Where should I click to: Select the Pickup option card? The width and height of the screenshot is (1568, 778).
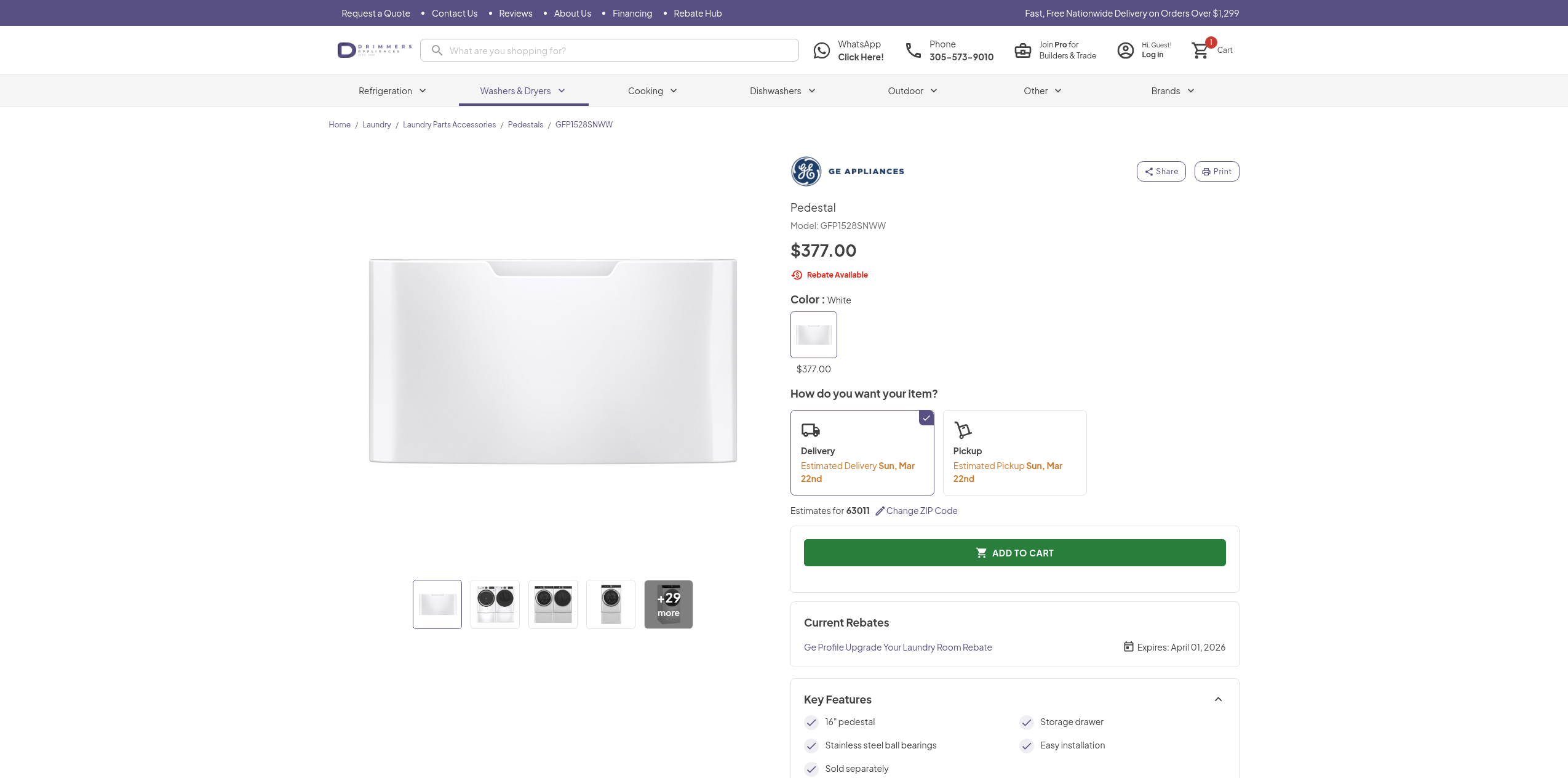click(x=1014, y=452)
